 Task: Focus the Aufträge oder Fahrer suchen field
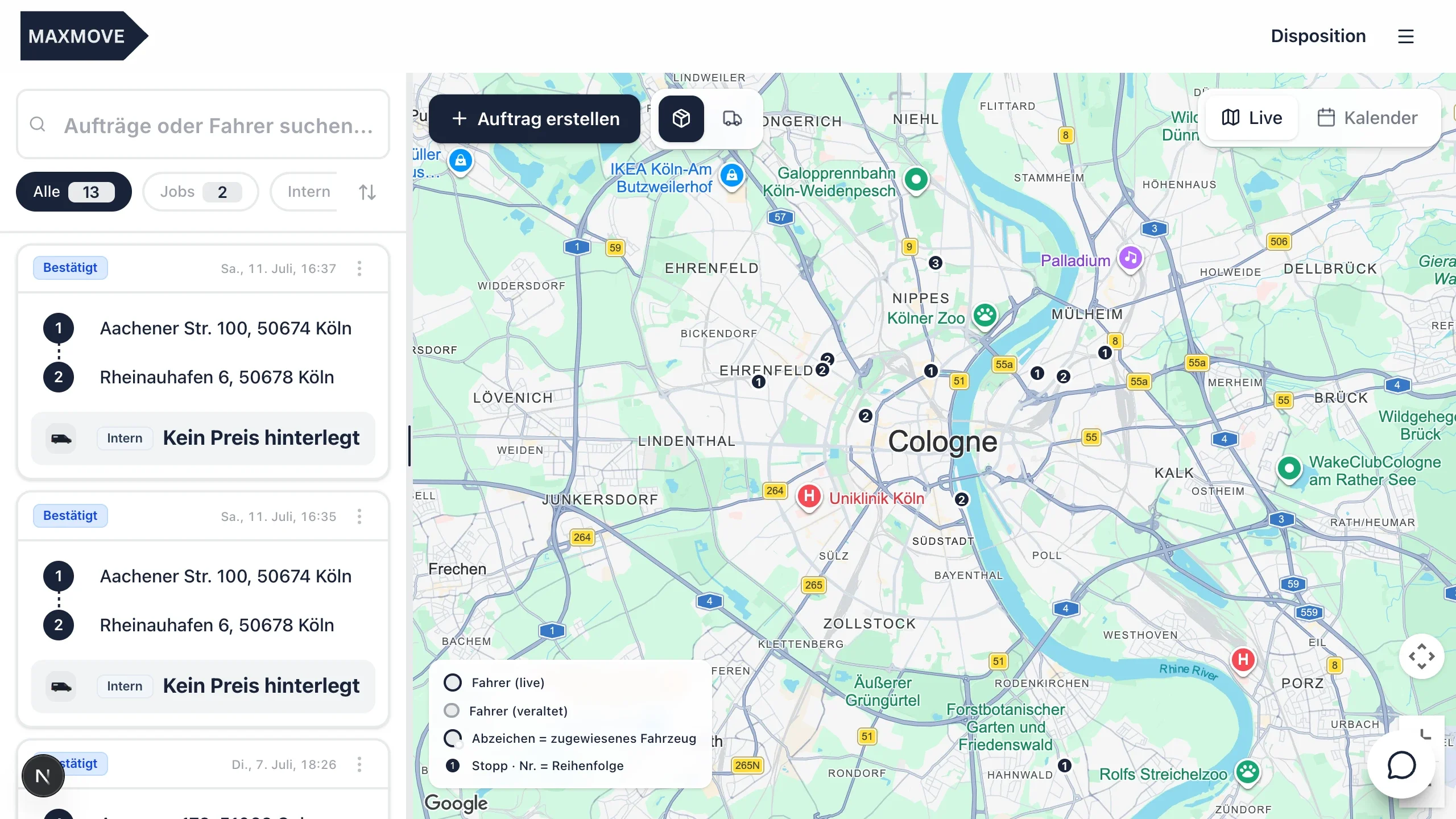(x=203, y=124)
